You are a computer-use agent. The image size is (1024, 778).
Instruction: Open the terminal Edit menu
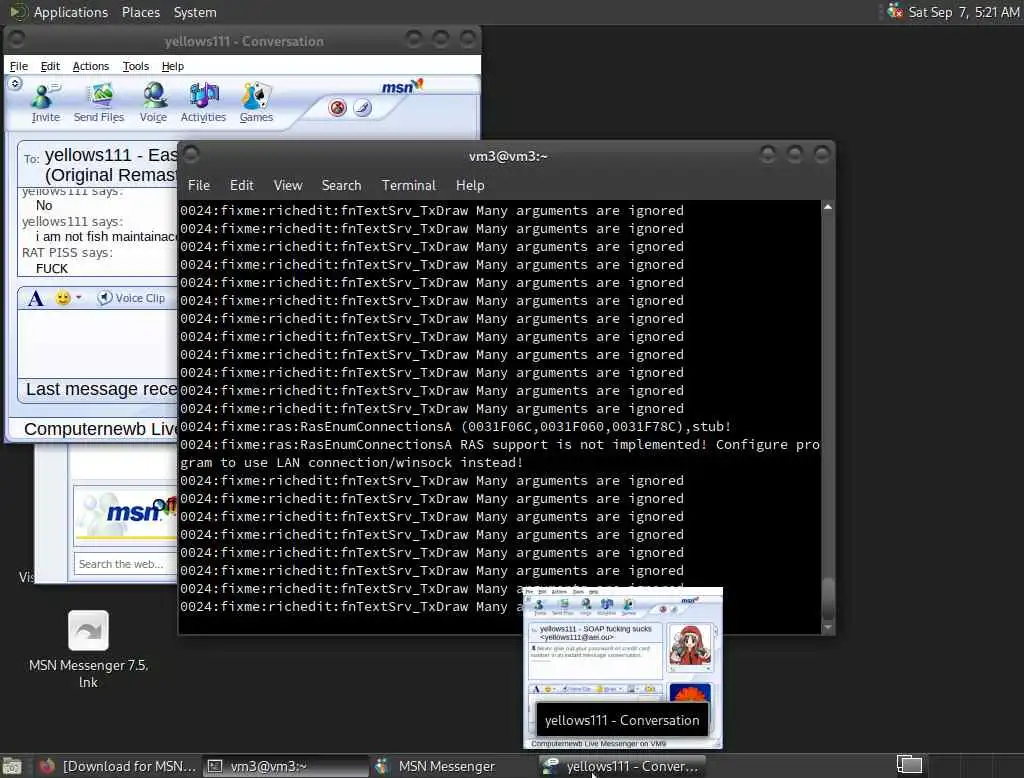click(242, 186)
